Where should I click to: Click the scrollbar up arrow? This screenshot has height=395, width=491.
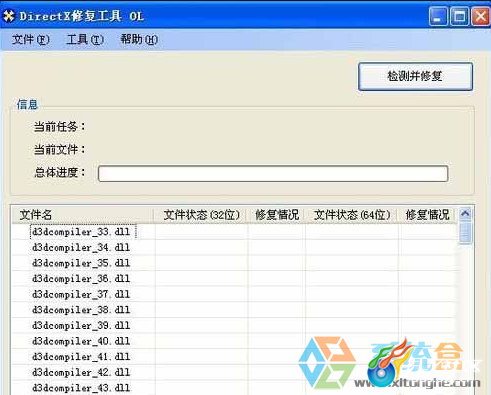coord(465,213)
